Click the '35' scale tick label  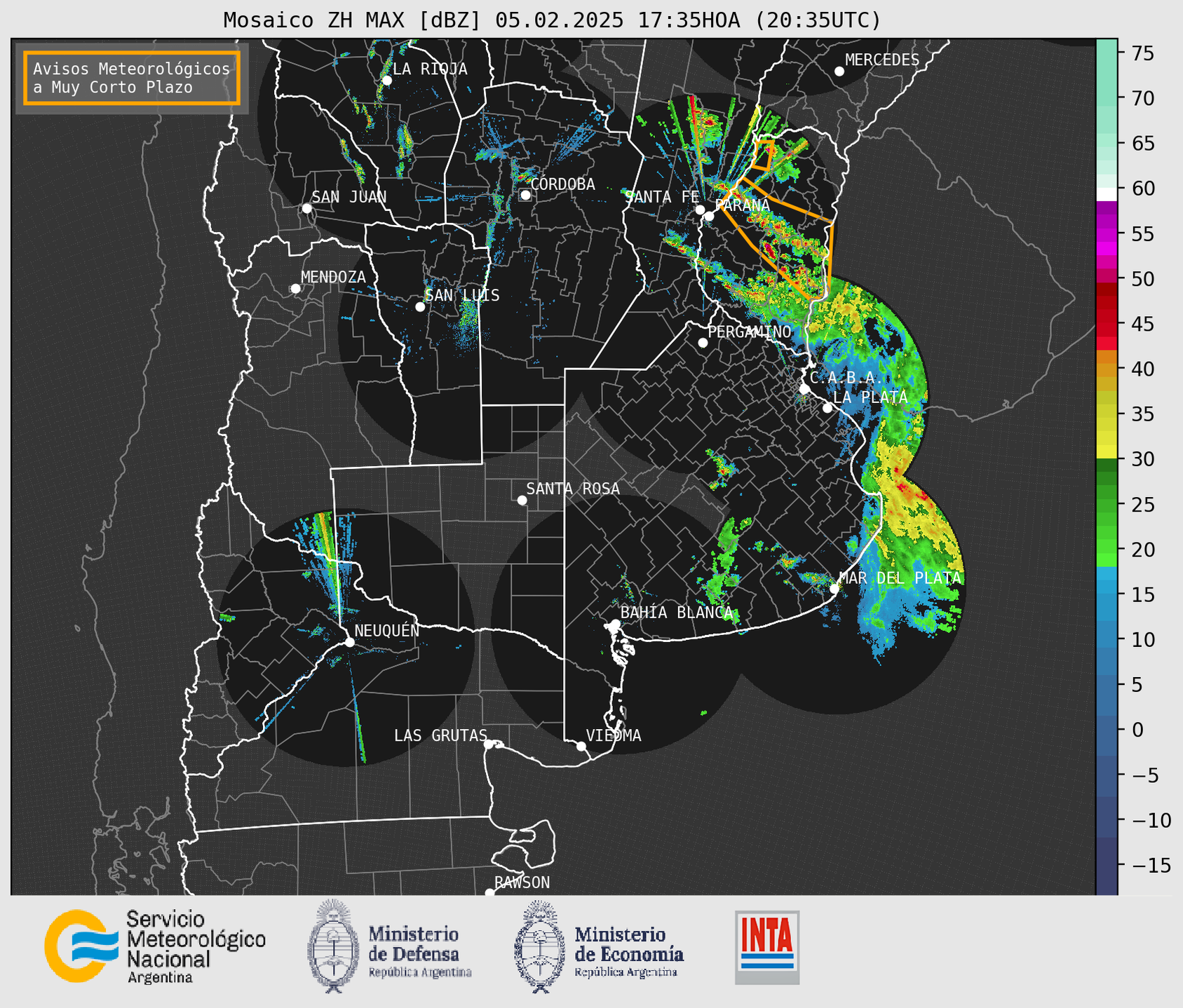1143,414
